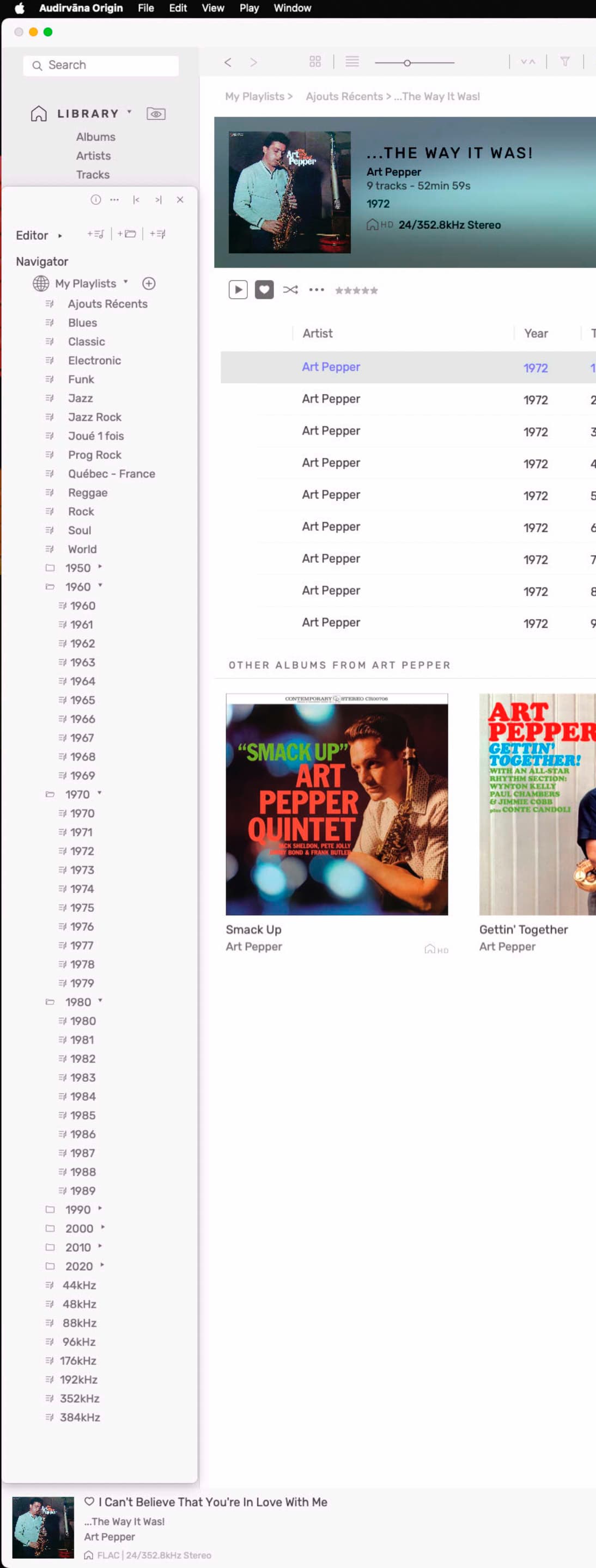Sort by the Artist column header
This screenshot has height=1568, width=596.
click(x=318, y=334)
